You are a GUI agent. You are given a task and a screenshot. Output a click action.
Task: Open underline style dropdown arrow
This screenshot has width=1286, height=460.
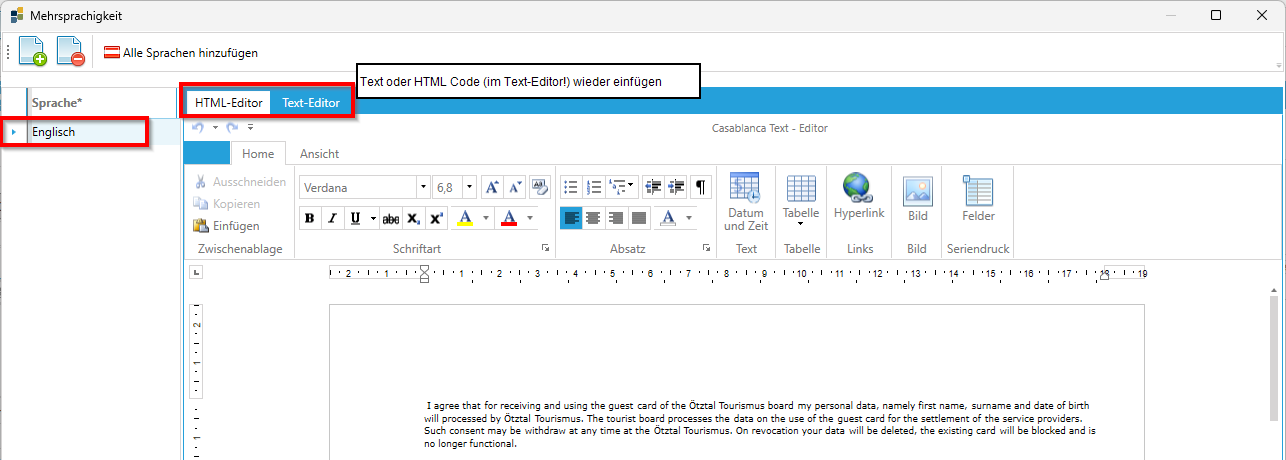click(x=373, y=218)
